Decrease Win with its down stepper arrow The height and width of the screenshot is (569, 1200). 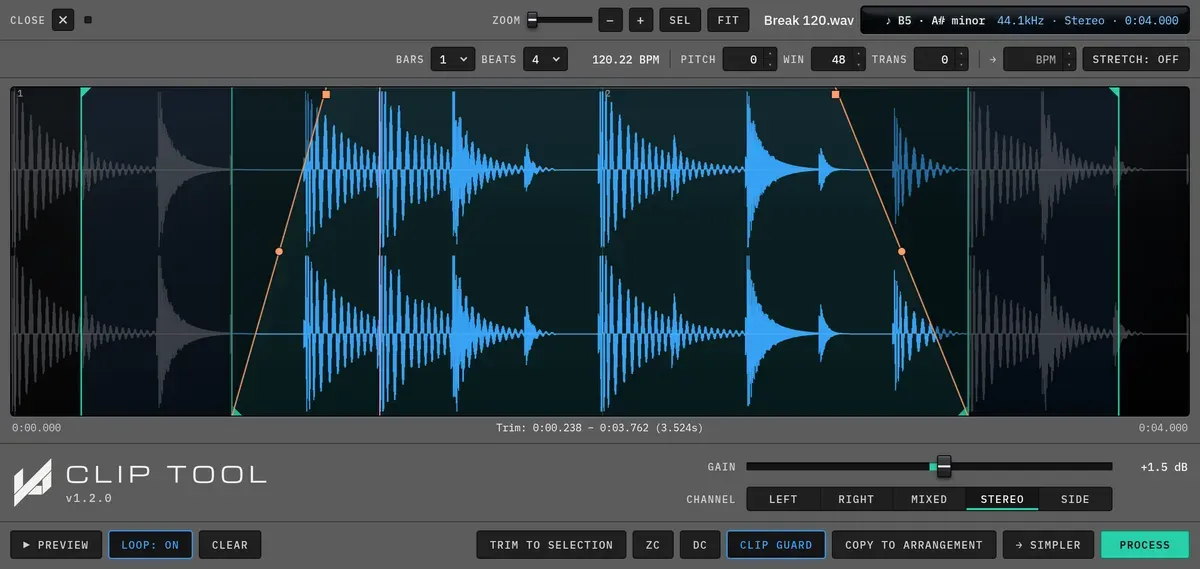(859, 65)
